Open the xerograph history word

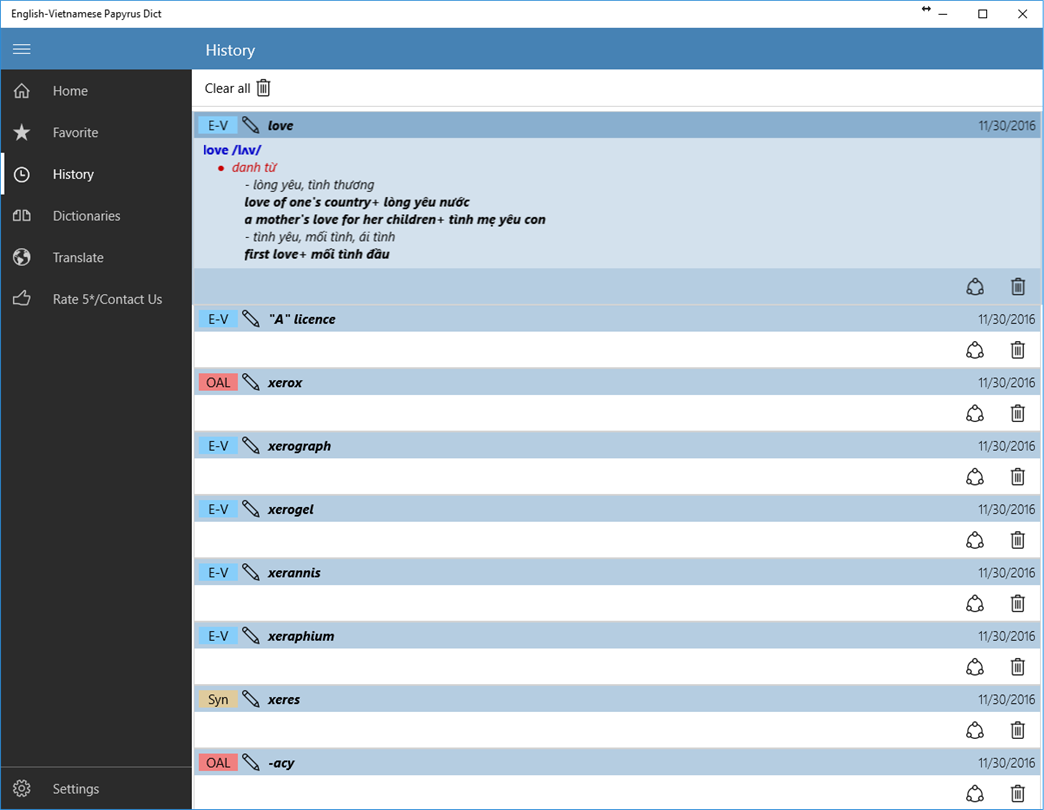point(299,446)
